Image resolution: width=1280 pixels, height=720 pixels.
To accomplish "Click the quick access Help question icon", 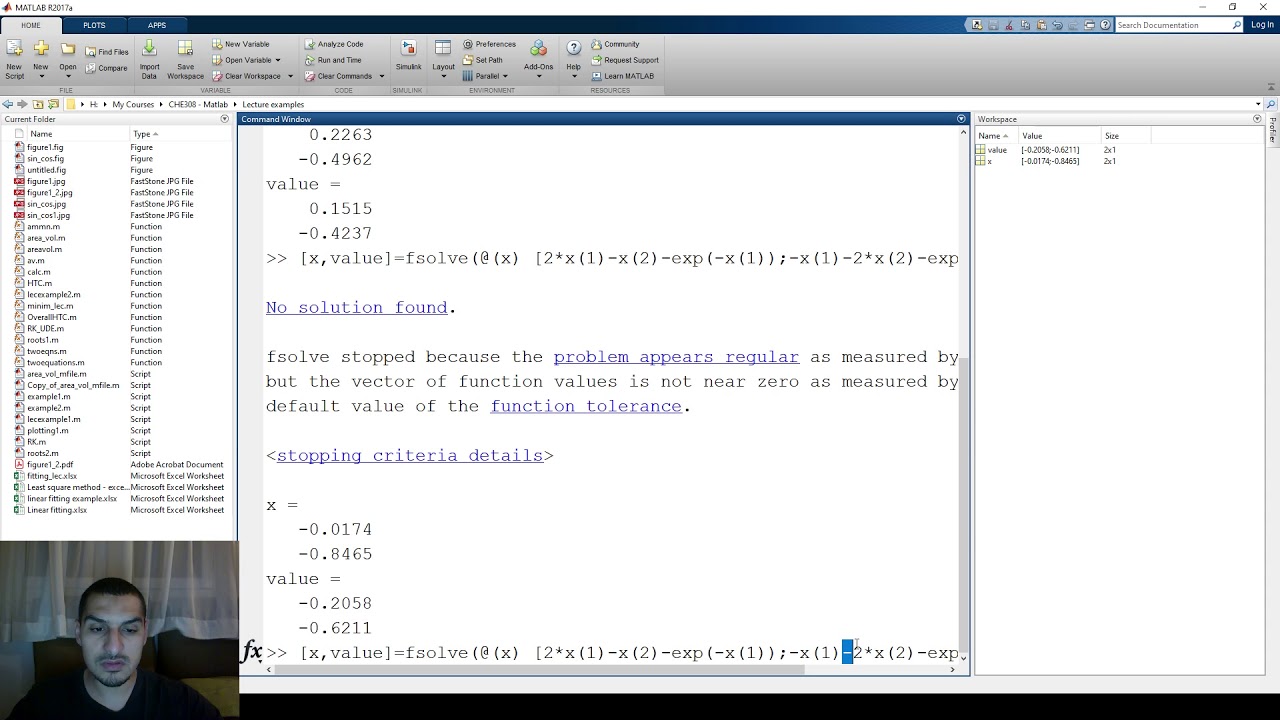I will 1105,25.
